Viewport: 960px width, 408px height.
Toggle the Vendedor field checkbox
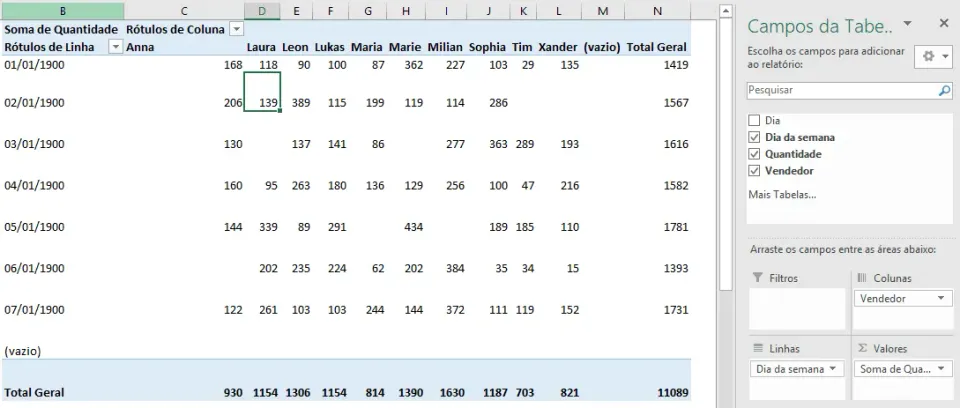(754, 170)
